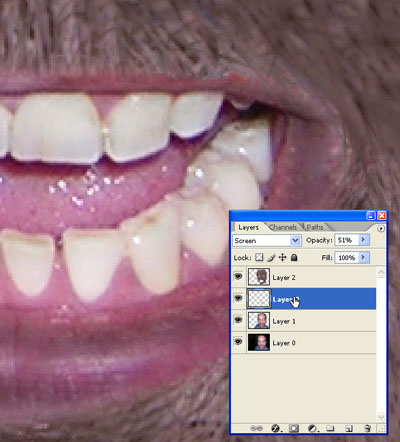Click the Fill 100% value field
400x442 pixels.
tap(347, 258)
